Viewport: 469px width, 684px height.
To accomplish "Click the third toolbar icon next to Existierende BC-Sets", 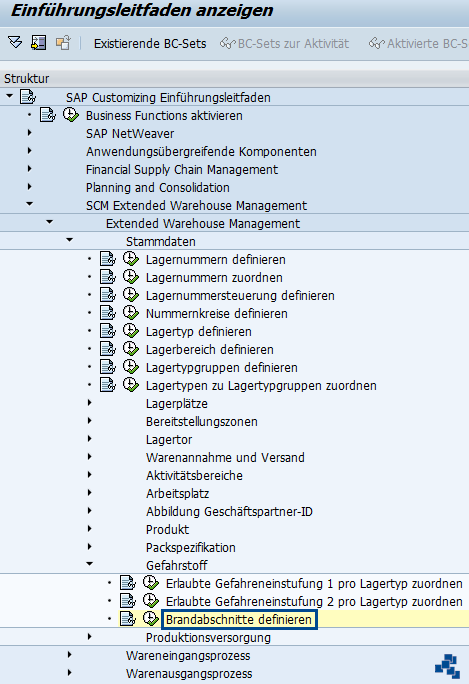I will (63, 43).
